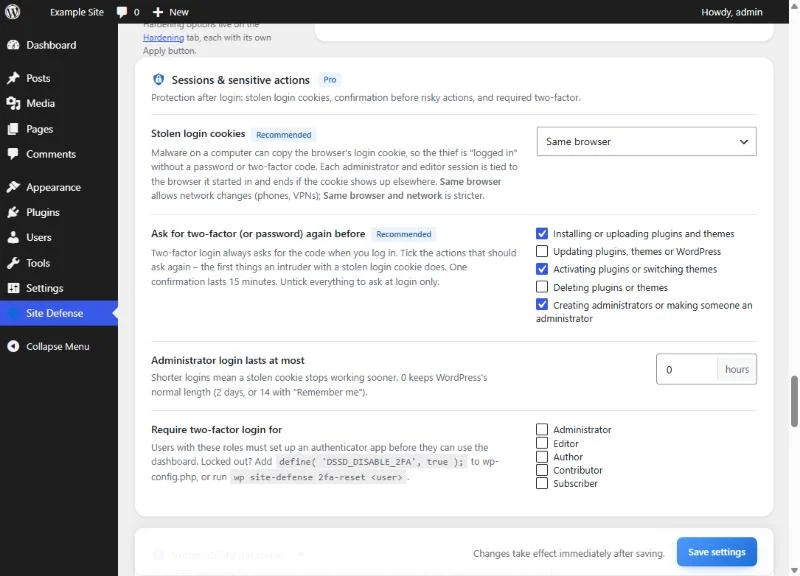The height and width of the screenshot is (576, 800).
Task: Select Site Defense menu item
Action: pyautogui.click(x=59, y=313)
